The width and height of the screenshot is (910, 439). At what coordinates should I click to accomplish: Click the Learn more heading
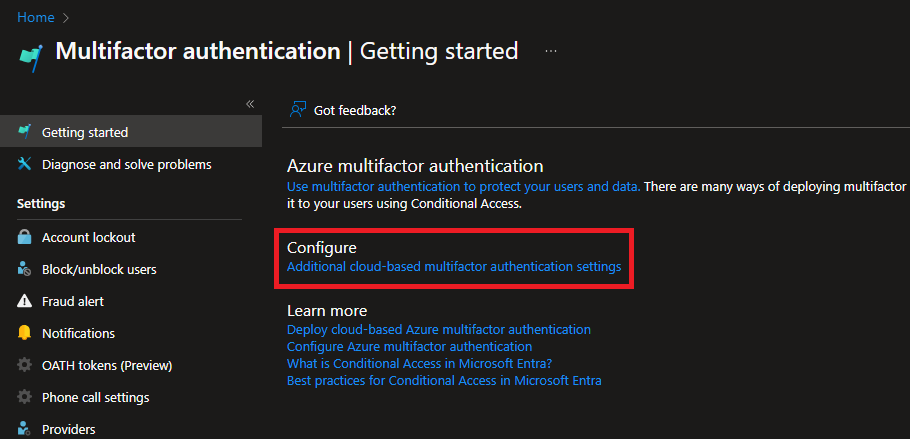(x=327, y=311)
